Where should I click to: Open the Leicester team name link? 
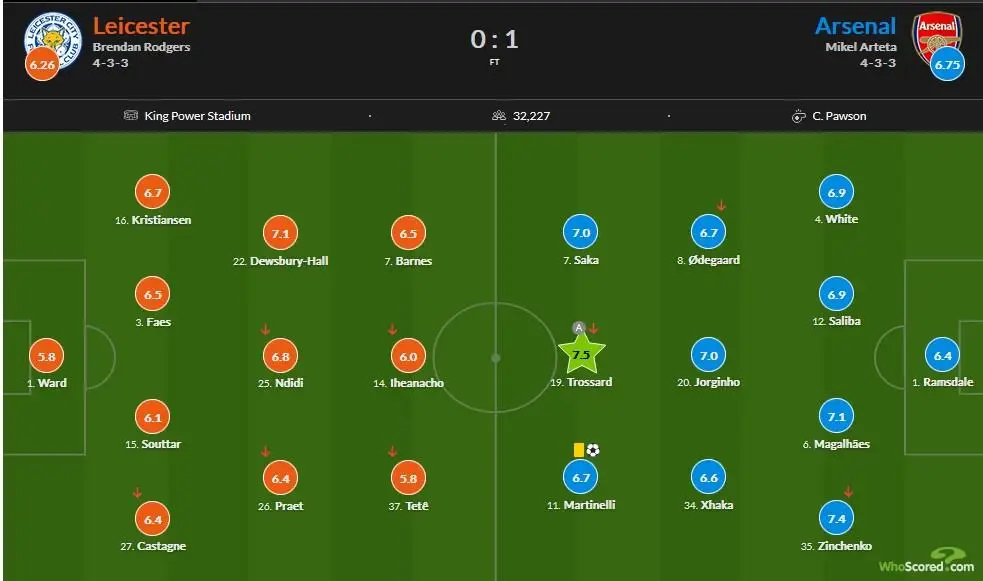(141, 26)
